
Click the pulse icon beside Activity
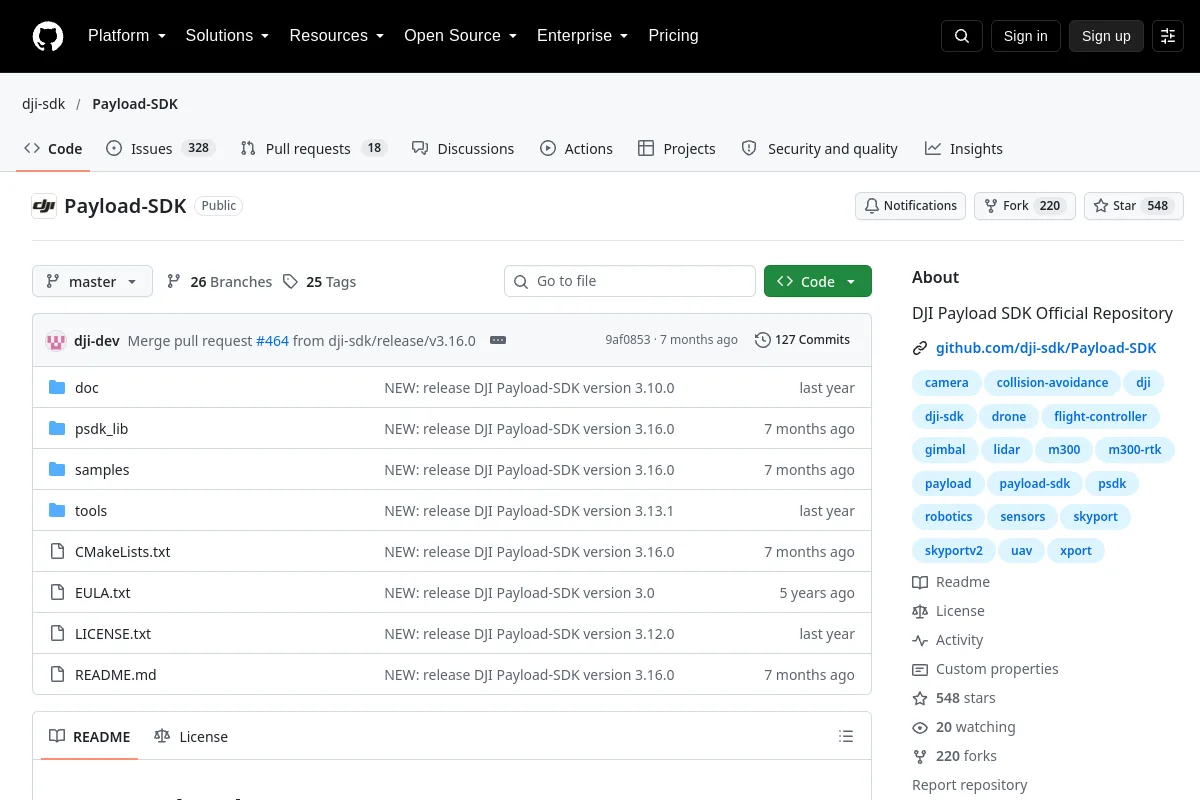click(920, 640)
